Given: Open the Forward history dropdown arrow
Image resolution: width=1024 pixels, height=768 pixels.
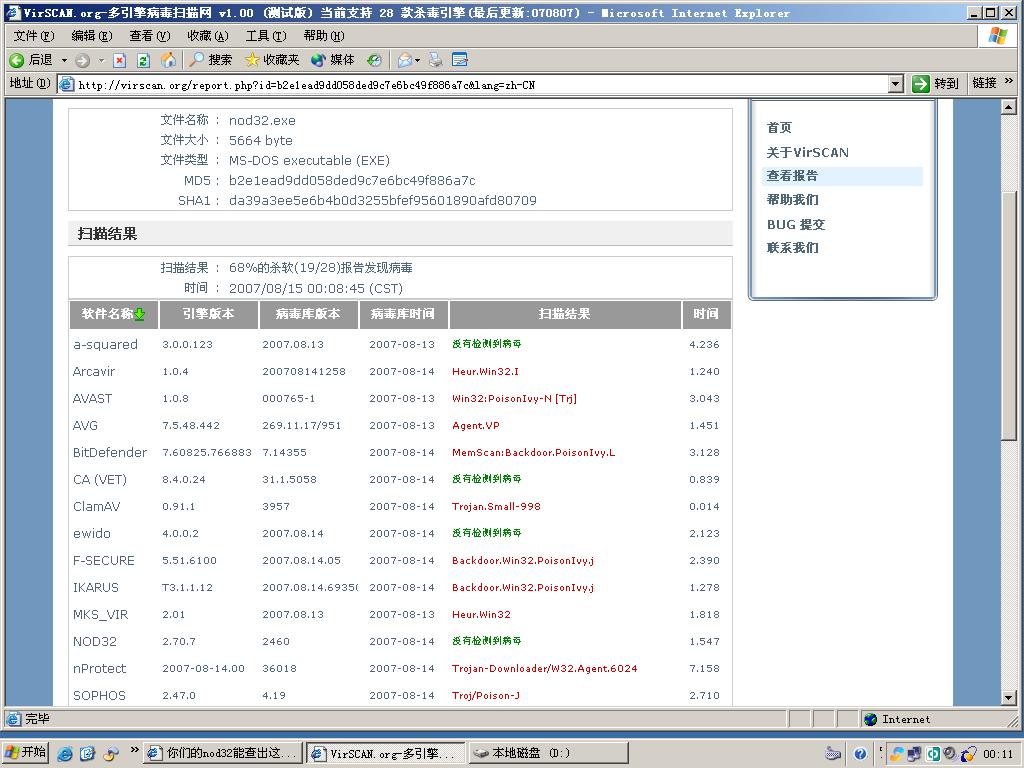Looking at the screenshot, I should coord(101,60).
